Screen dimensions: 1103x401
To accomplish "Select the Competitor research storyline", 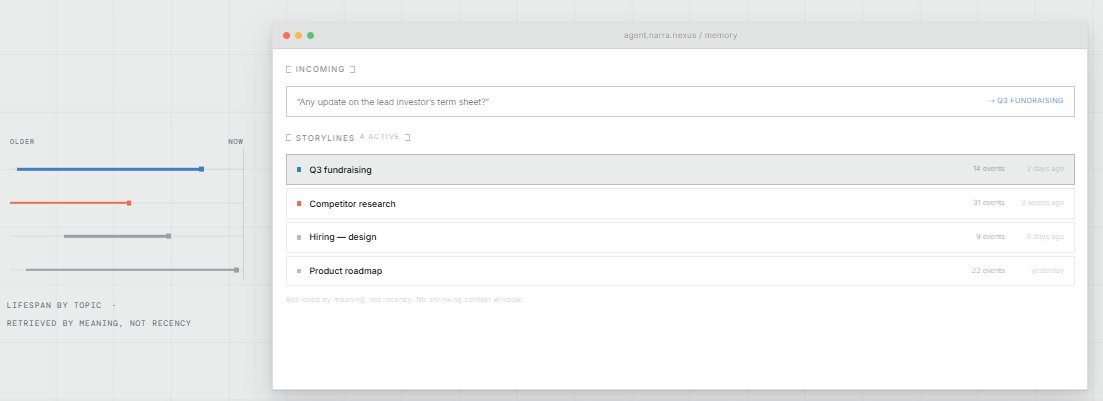I will pyautogui.click(x=680, y=203).
